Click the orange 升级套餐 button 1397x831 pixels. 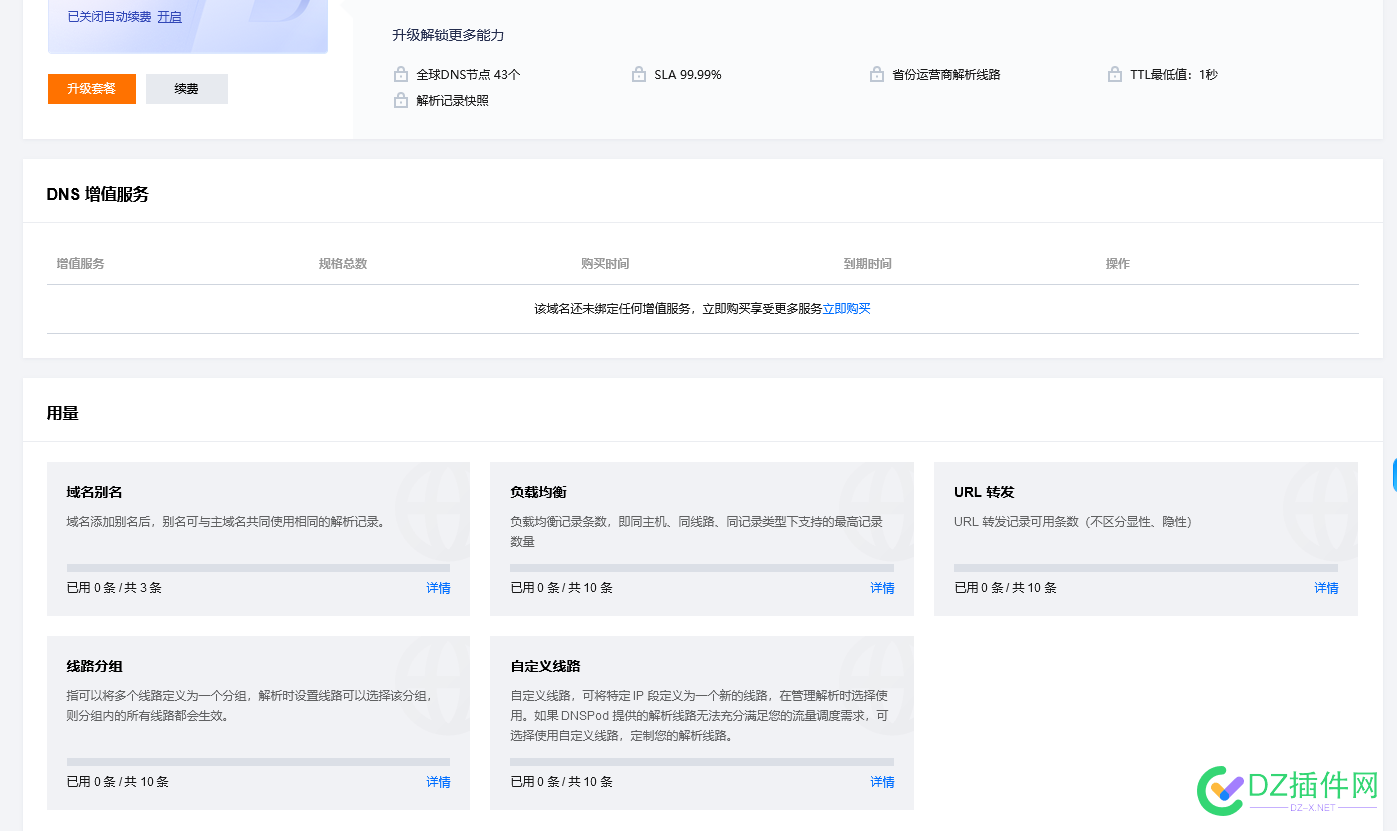pos(92,89)
